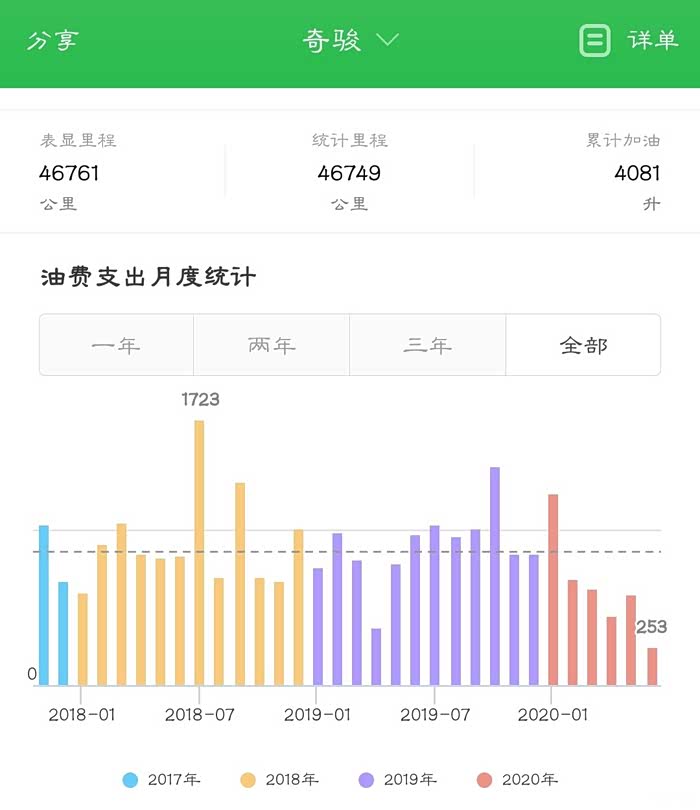Tap the first blue 2017 bar
Screen dimensions: 700x810
[44, 605]
